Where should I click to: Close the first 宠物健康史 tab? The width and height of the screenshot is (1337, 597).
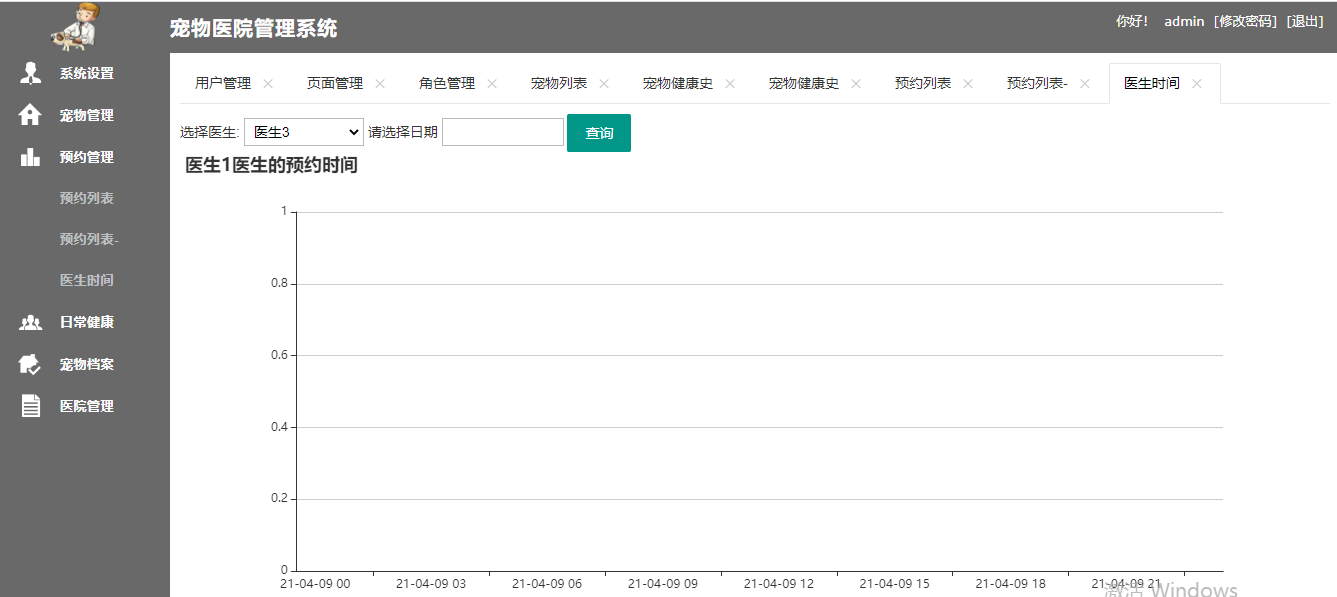pos(730,84)
